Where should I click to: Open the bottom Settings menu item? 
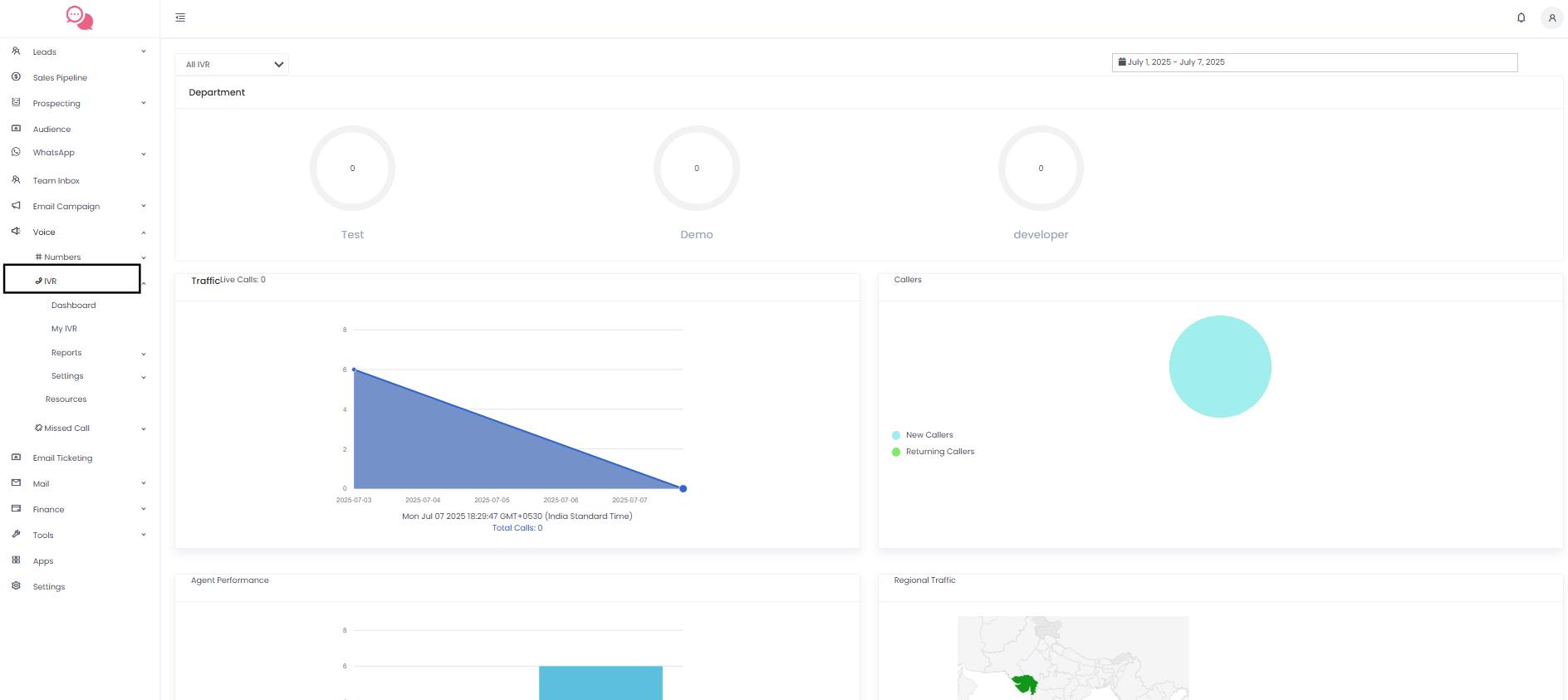[x=49, y=587]
